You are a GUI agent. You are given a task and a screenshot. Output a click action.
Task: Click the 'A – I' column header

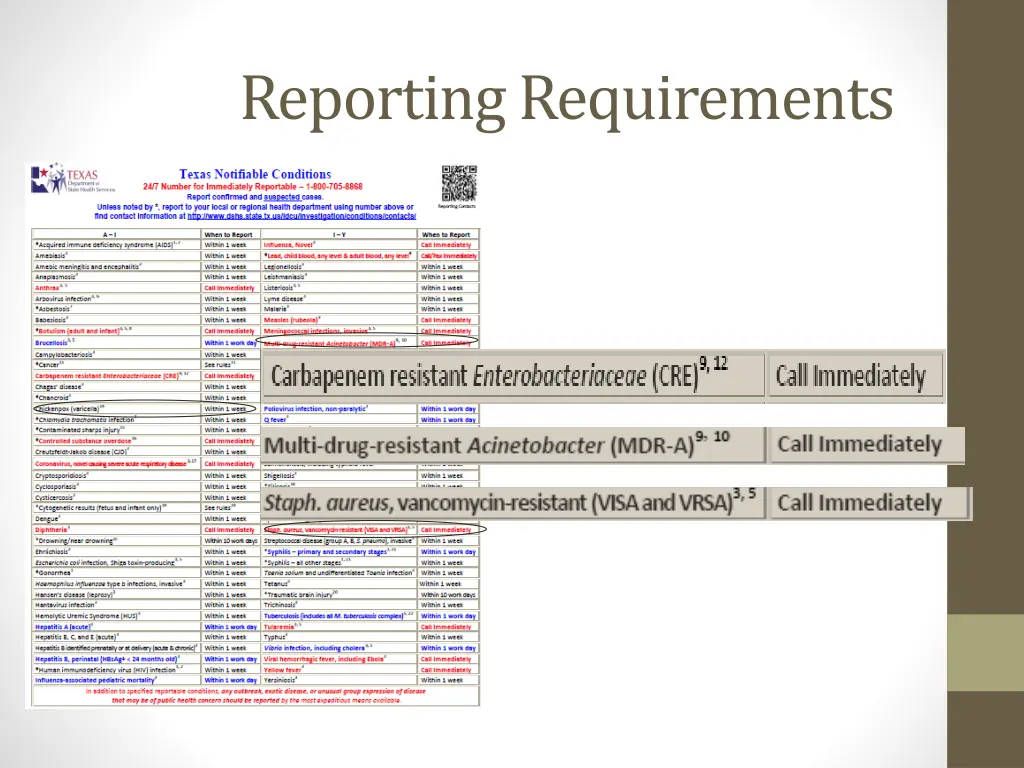pyautogui.click(x=116, y=234)
